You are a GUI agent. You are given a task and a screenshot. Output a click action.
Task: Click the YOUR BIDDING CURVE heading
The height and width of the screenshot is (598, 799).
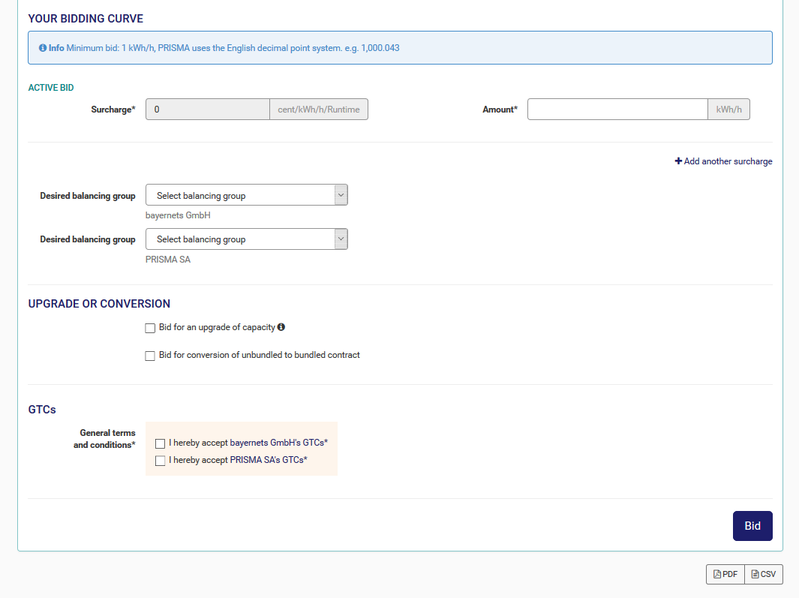click(x=85, y=19)
